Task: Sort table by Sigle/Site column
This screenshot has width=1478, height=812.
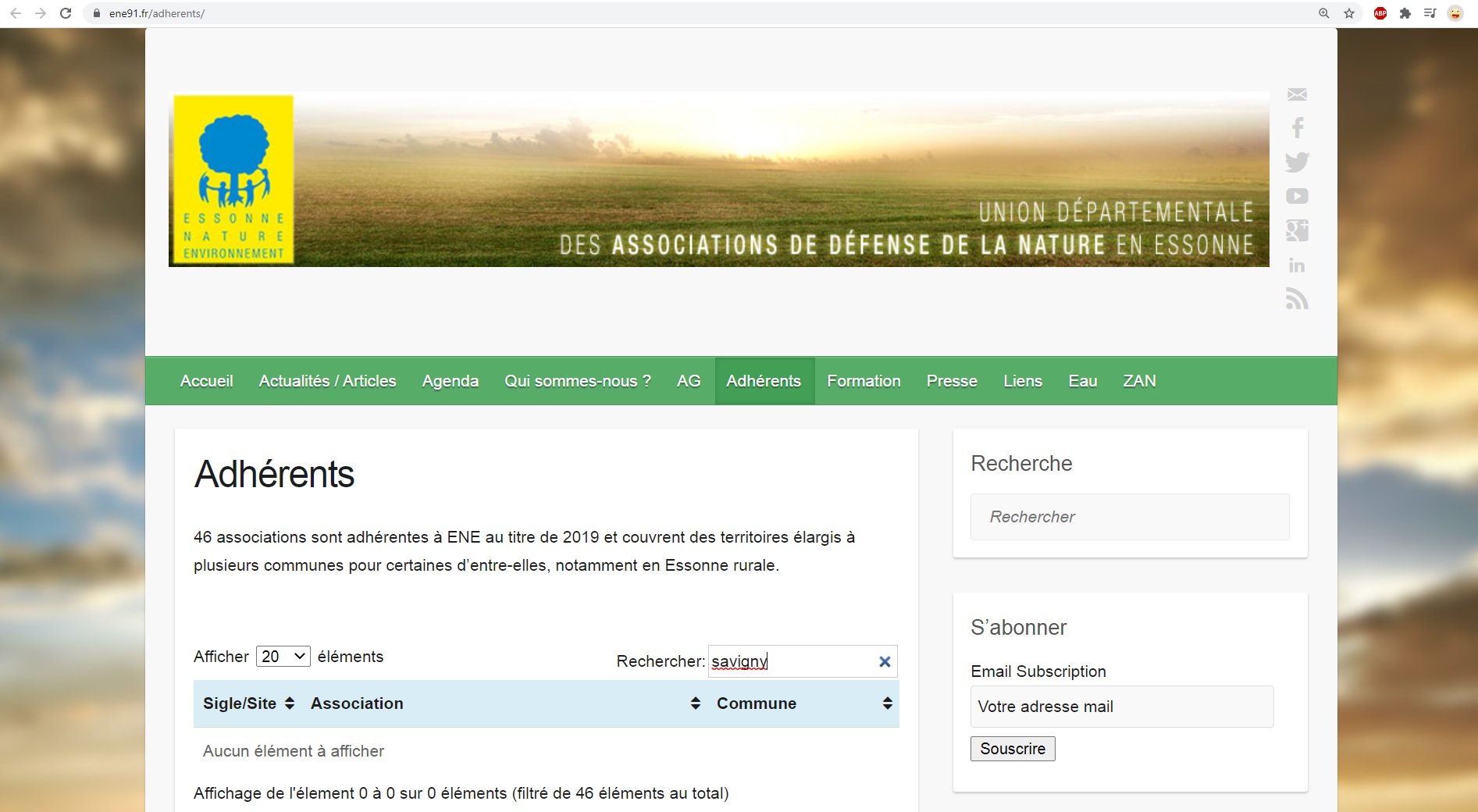Action: click(248, 703)
